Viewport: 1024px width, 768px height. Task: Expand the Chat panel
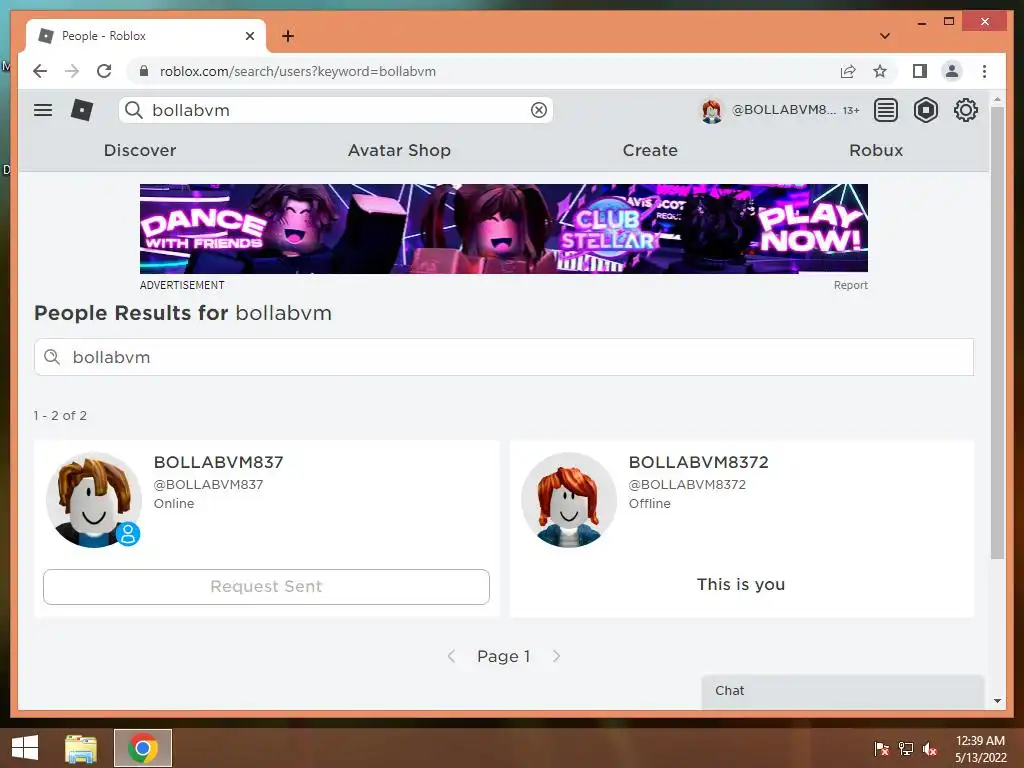pyautogui.click(x=842, y=691)
